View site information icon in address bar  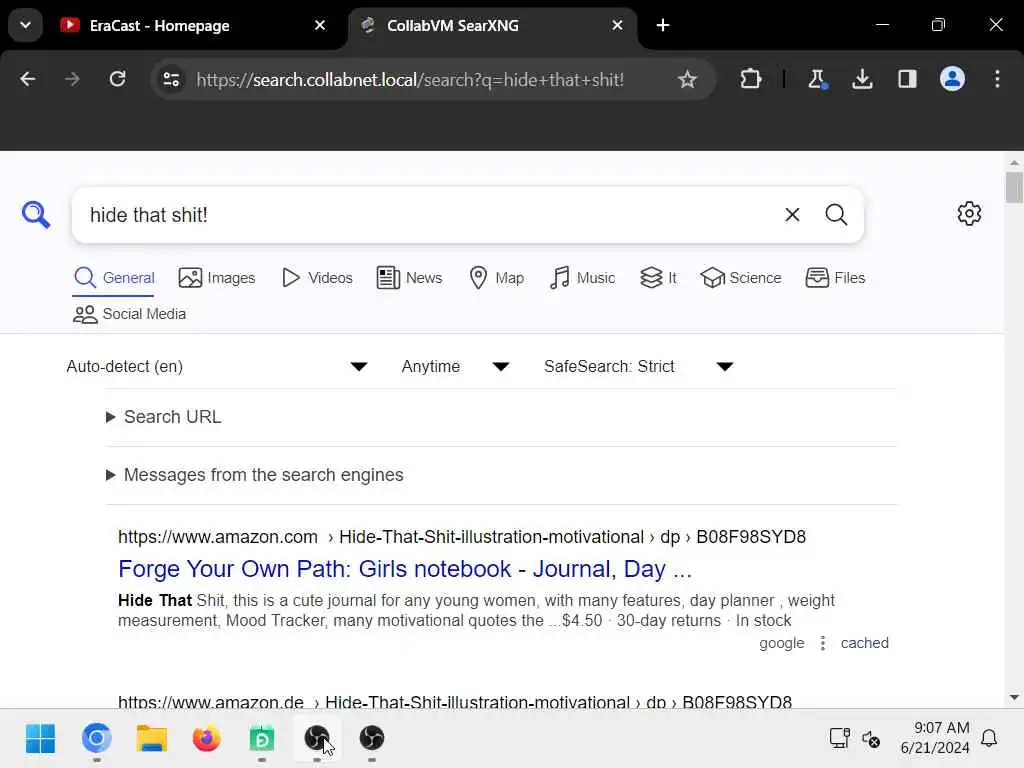171,79
